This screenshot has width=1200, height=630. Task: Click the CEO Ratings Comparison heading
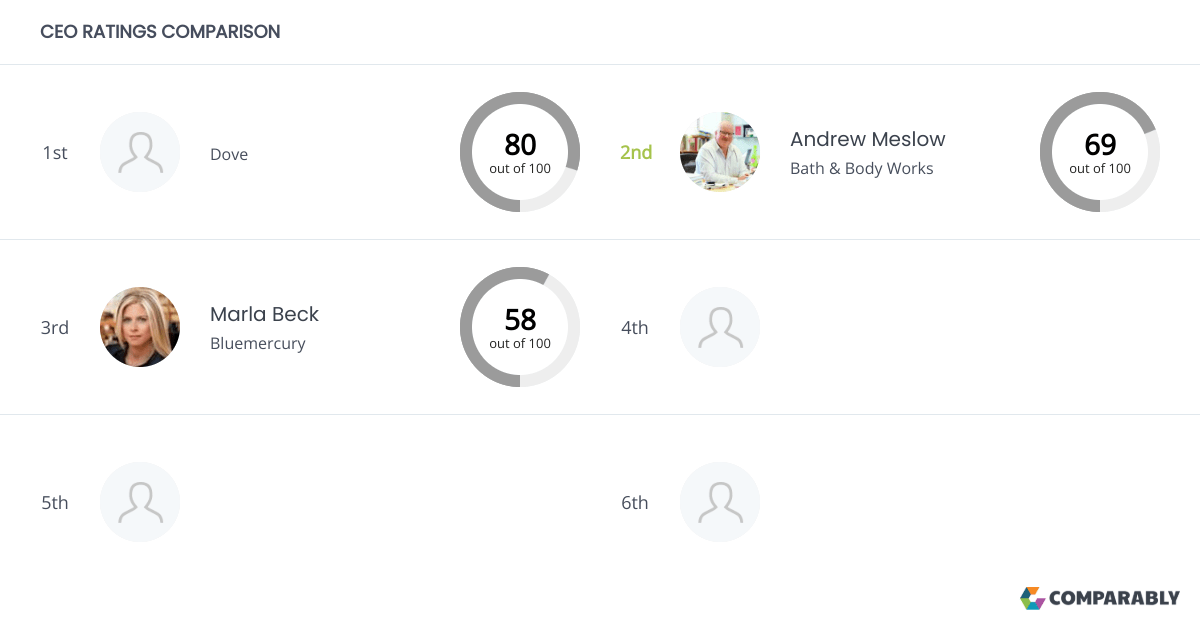(160, 32)
